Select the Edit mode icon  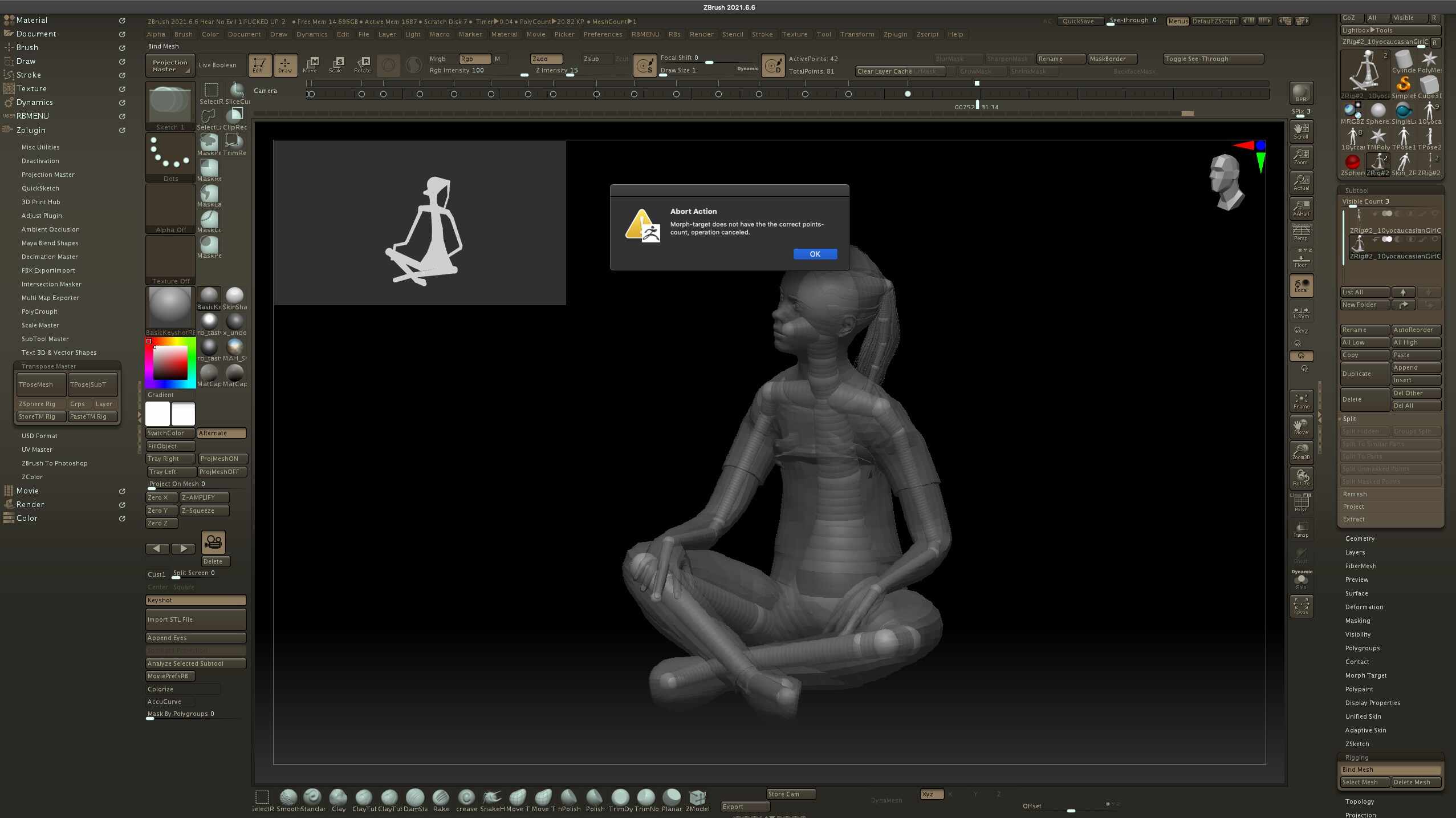click(259, 65)
